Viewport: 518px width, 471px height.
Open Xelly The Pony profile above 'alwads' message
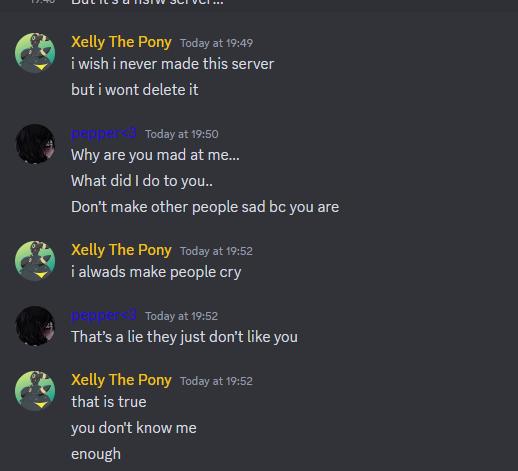click(x=121, y=250)
